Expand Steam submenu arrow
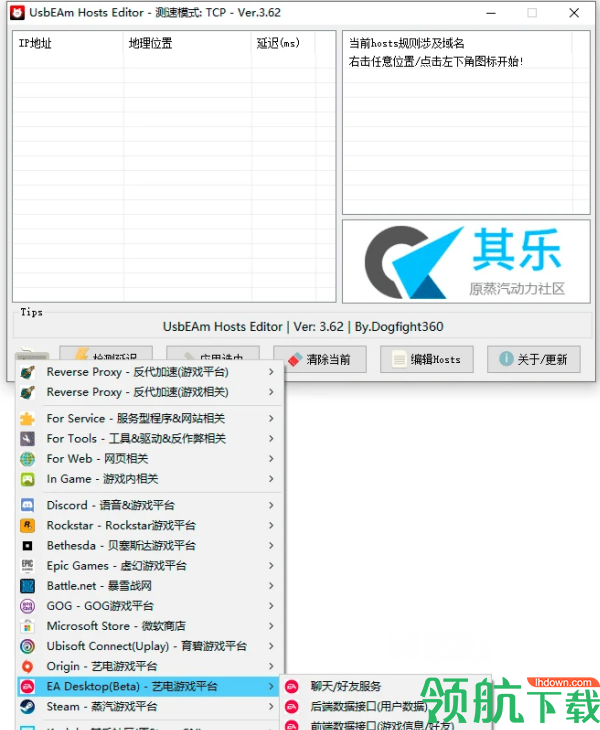This screenshot has height=730, width=600. click(x=271, y=707)
